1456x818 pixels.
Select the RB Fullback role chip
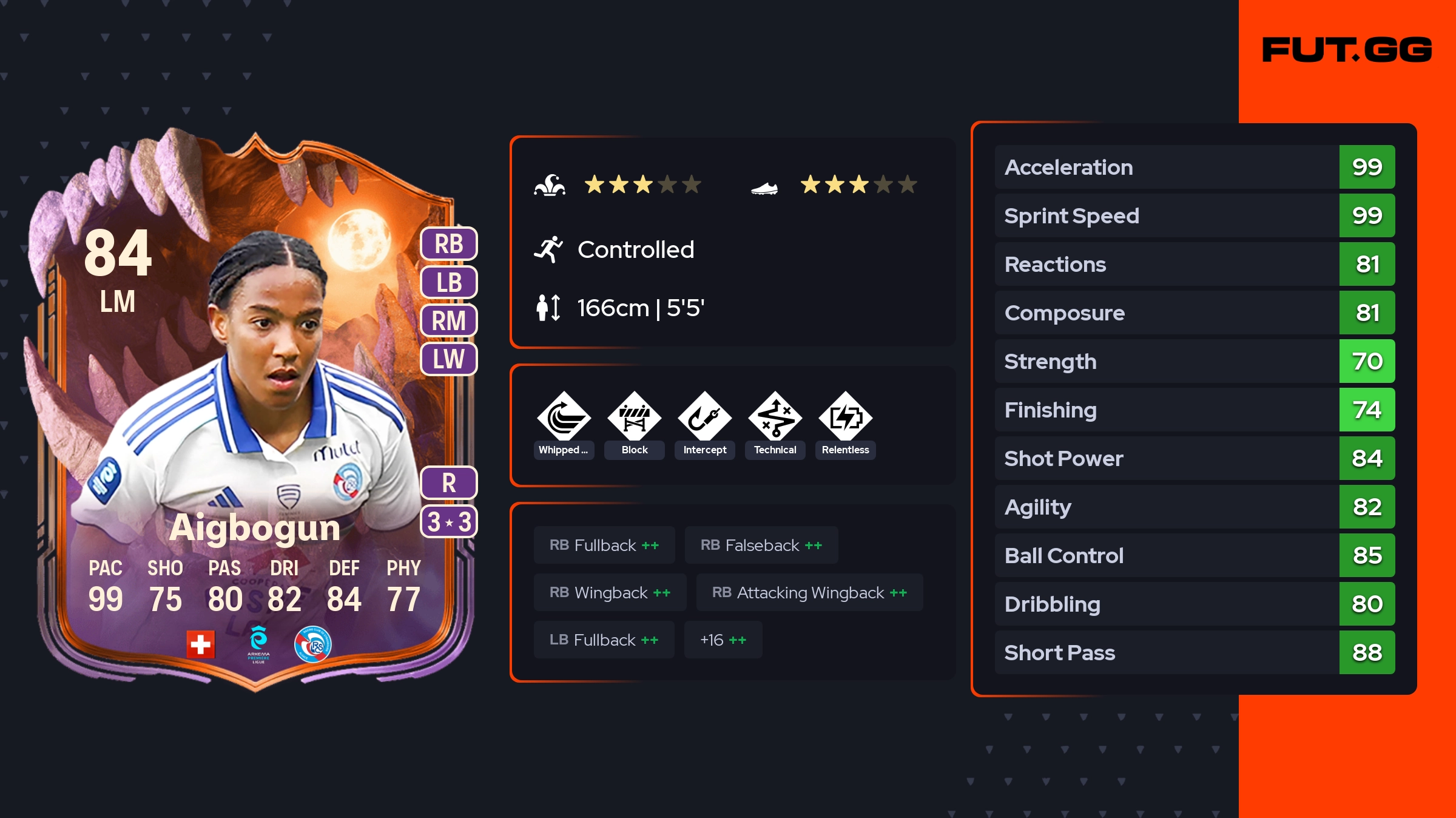[x=604, y=545]
